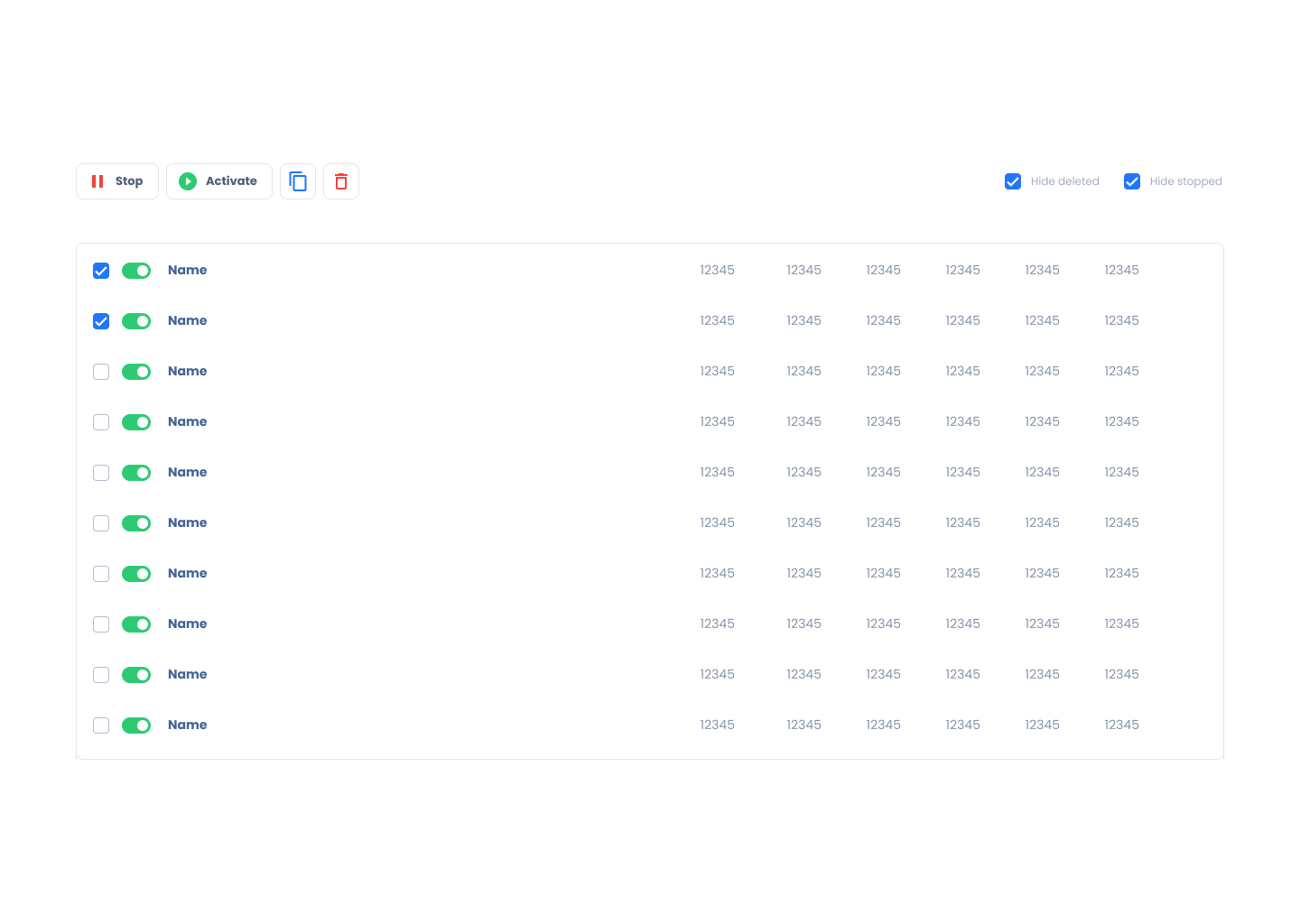
Task: Open the first row's Name entry
Action: (x=188, y=270)
